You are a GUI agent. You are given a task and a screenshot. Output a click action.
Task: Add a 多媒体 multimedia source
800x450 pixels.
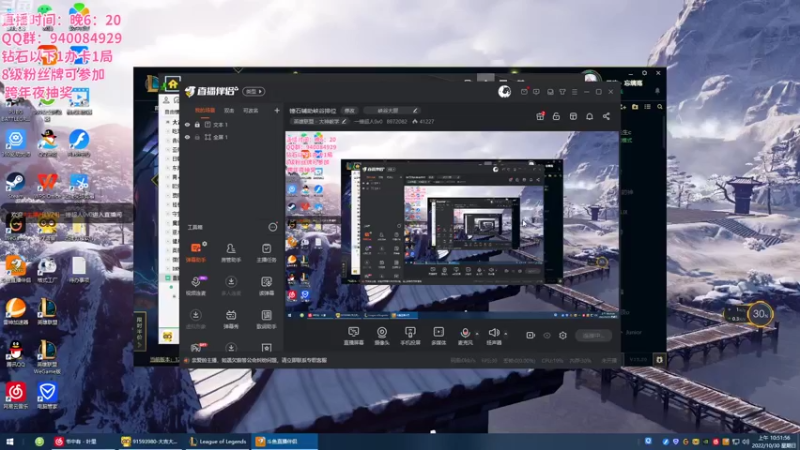(439, 336)
